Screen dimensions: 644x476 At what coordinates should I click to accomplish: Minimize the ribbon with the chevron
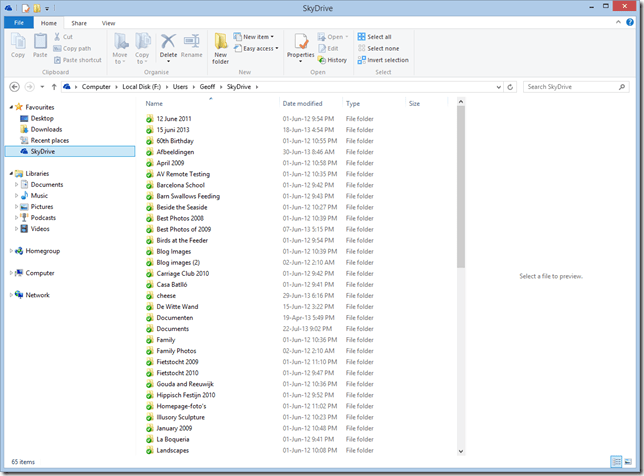click(618, 22)
